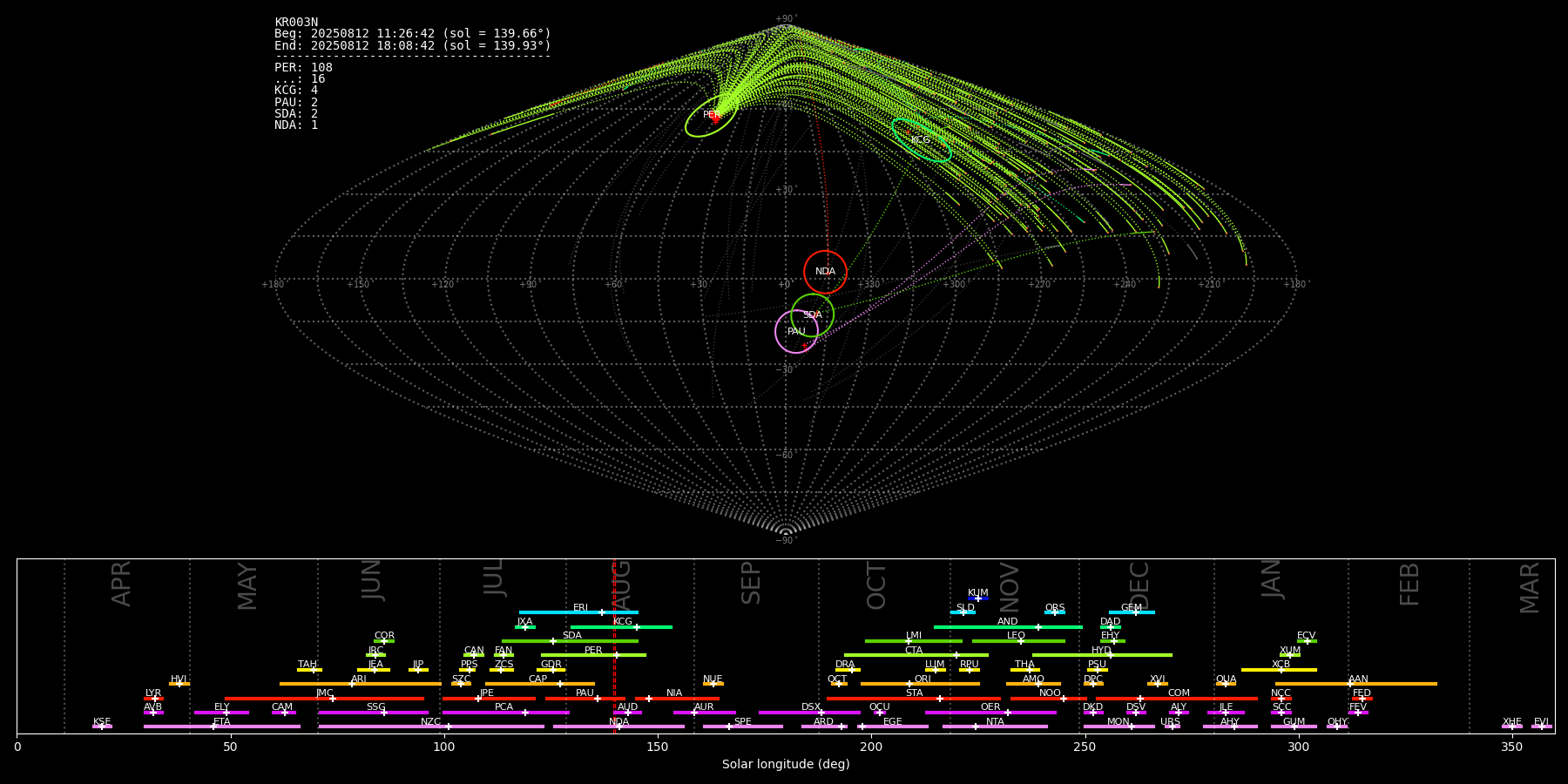
Task: Click the AUR purple shower bar
Action: click(704, 713)
